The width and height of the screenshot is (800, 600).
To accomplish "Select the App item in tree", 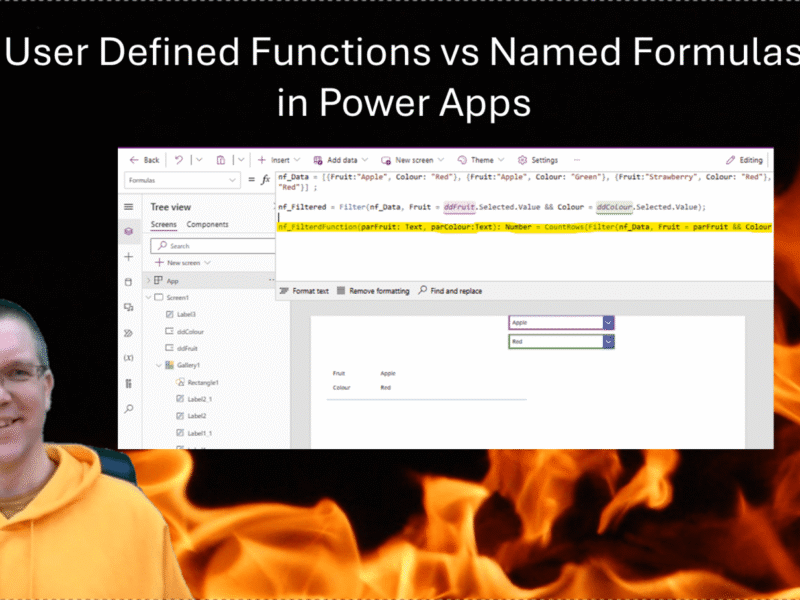I will click(x=172, y=281).
